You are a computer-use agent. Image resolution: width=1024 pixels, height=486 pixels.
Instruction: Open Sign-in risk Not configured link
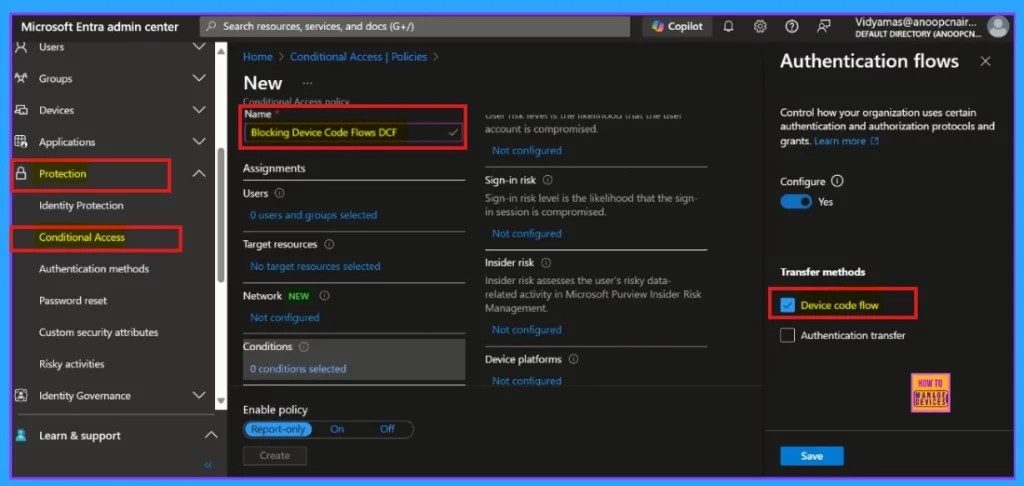pyautogui.click(x=526, y=233)
